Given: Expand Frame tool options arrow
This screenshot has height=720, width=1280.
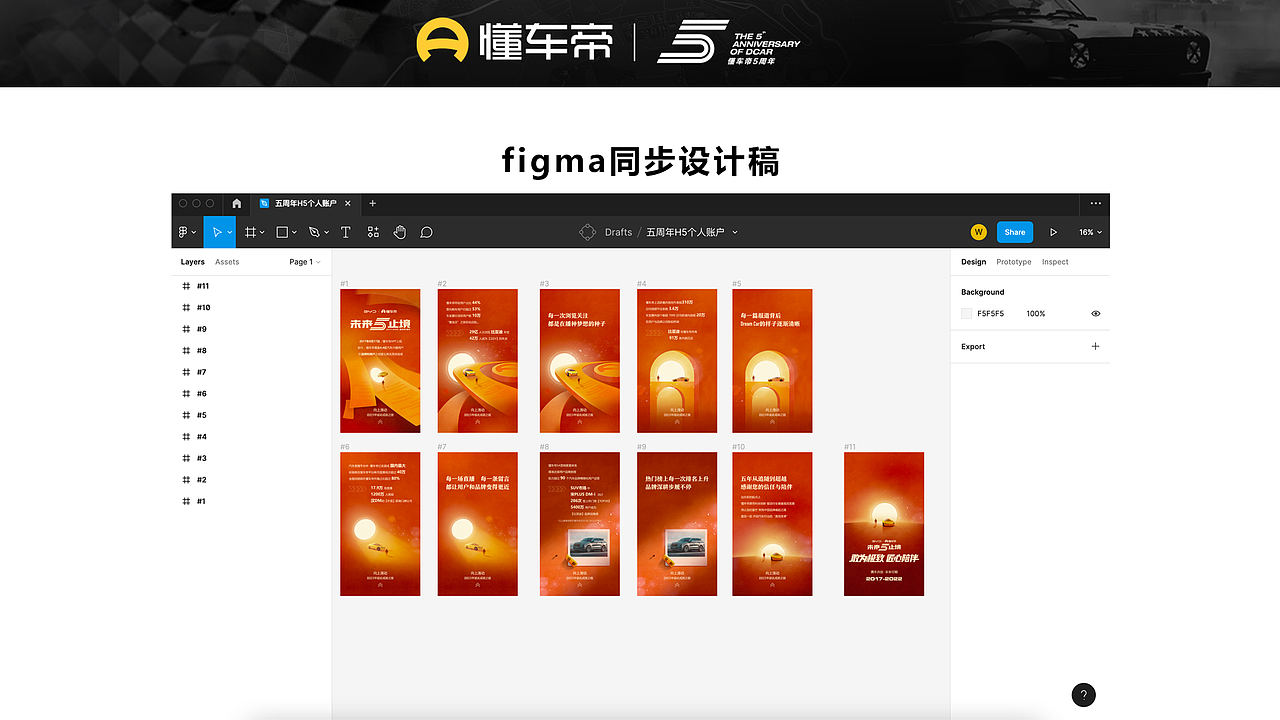Looking at the screenshot, I should coord(263,232).
